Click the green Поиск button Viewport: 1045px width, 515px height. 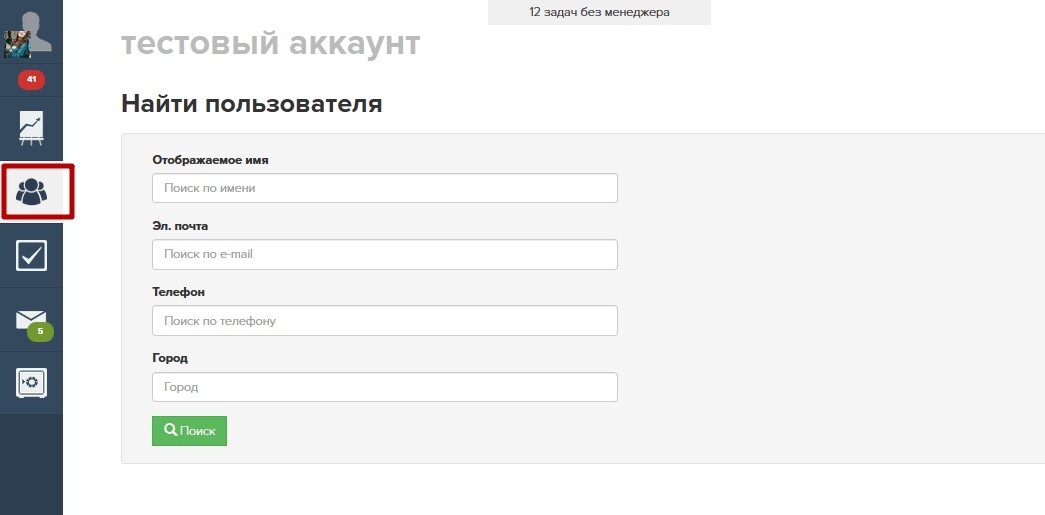(x=189, y=431)
